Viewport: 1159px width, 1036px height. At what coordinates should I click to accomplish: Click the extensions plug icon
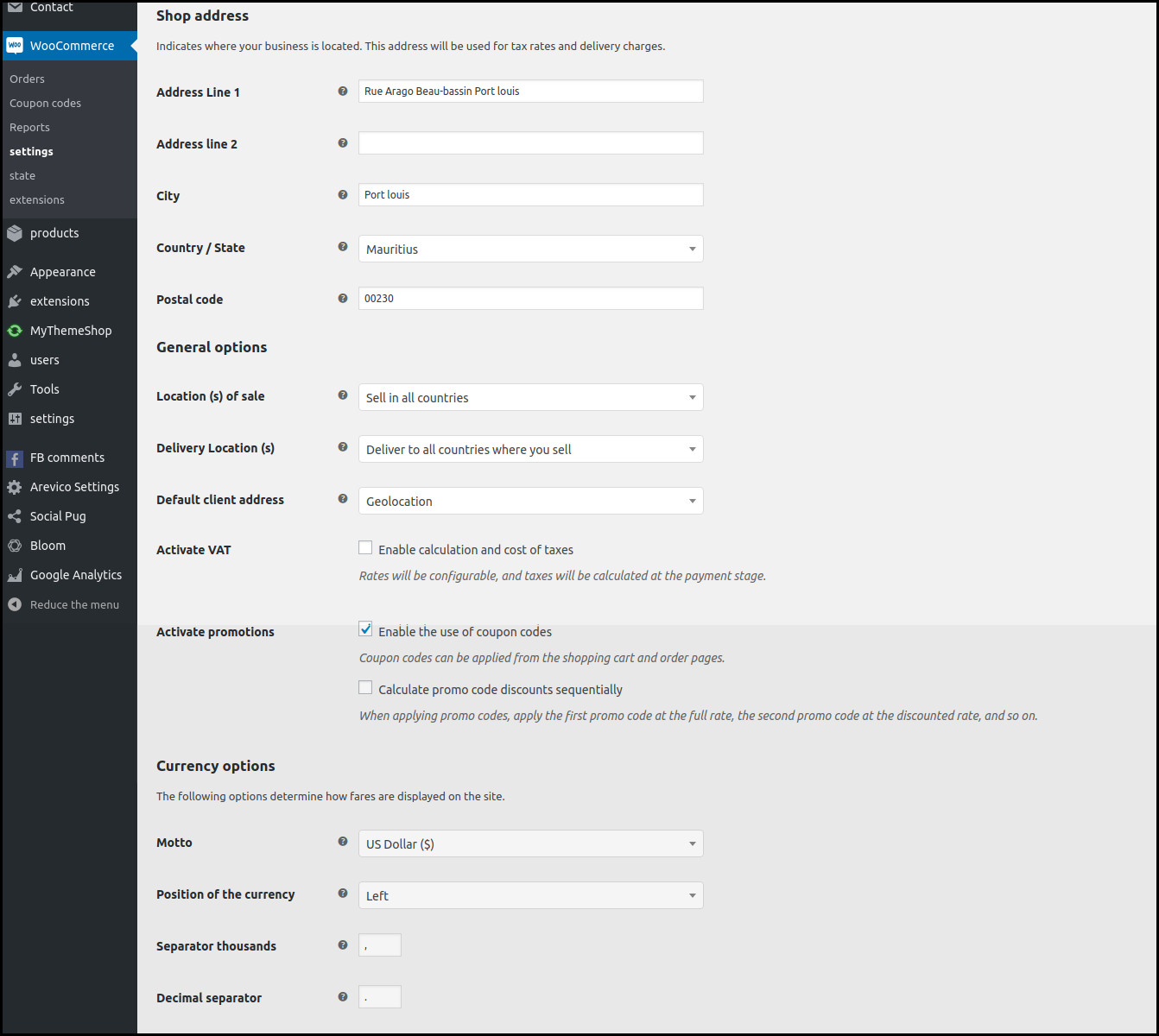click(15, 301)
